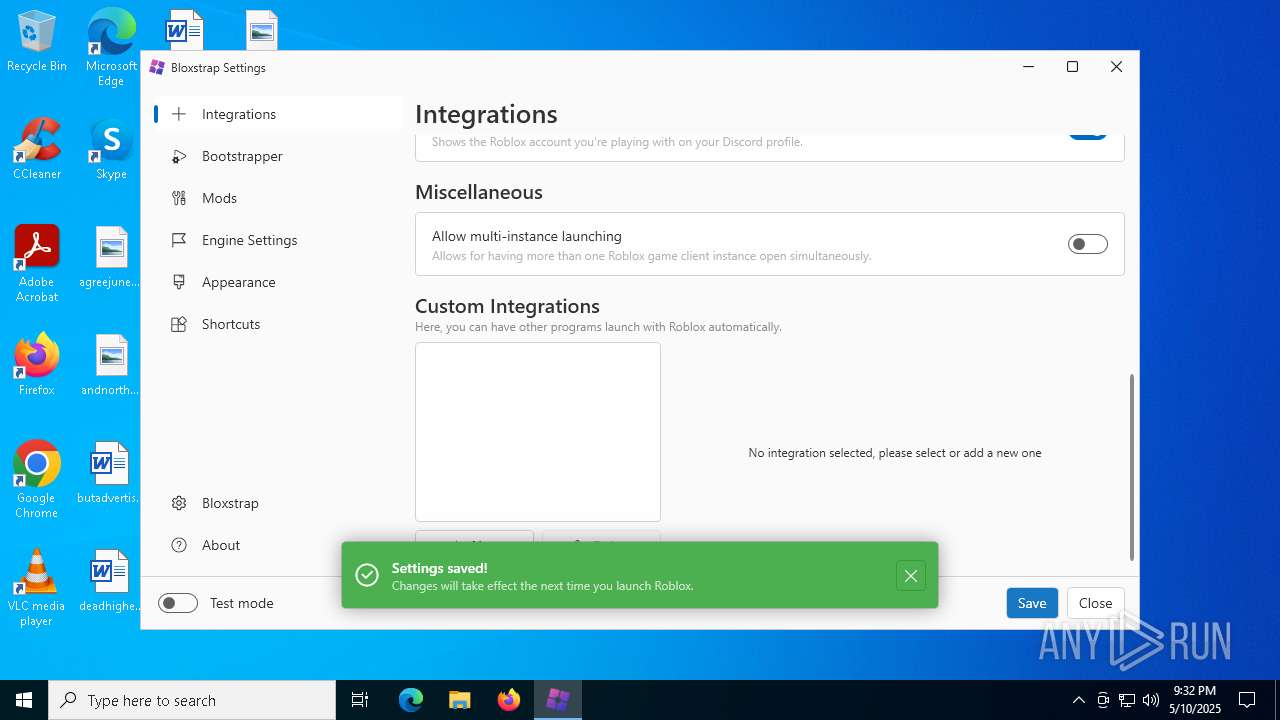Open Firefox from the taskbar
The image size is (1280, 720).
tap(508, 700)
